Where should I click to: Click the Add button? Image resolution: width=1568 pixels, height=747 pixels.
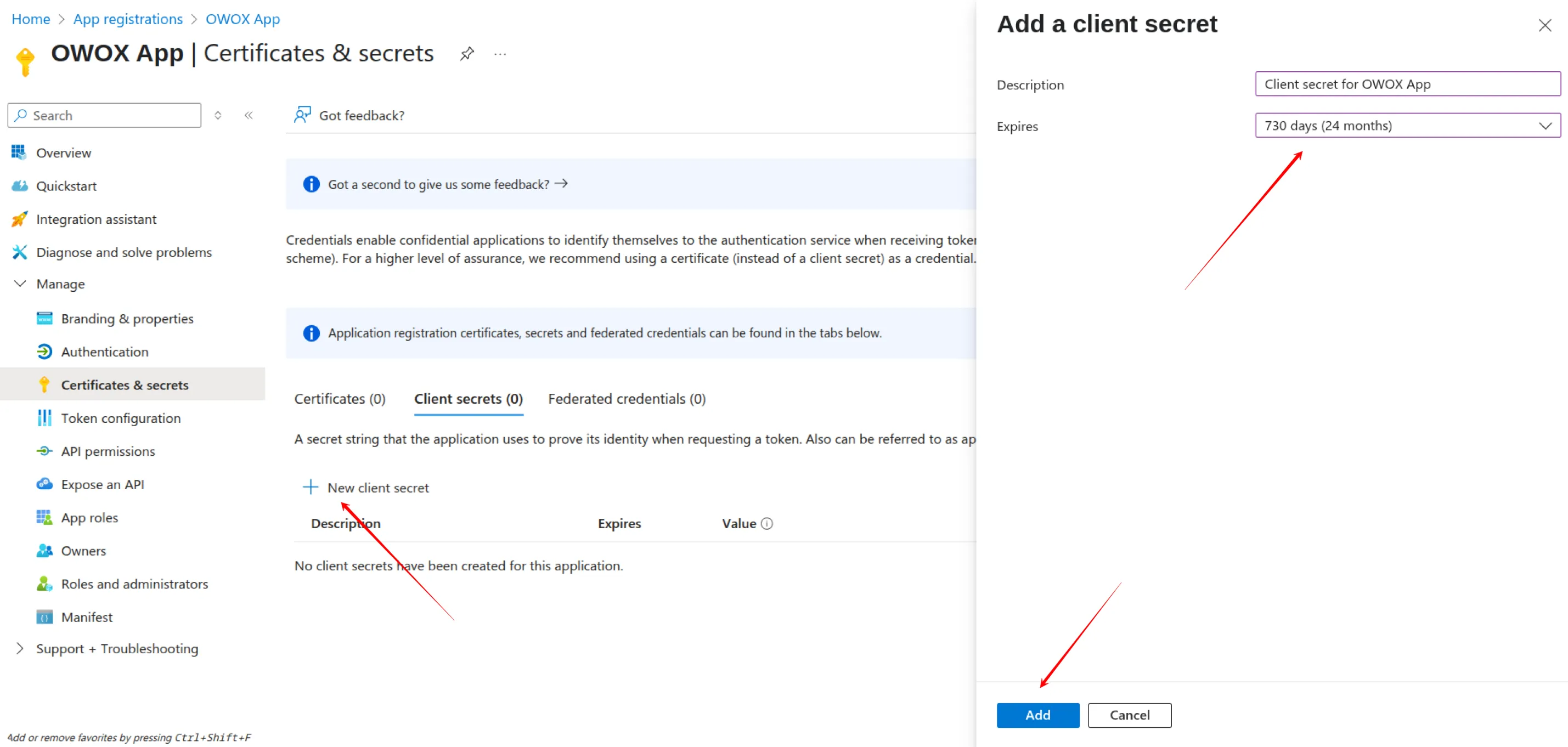[x=1037, y=715]
